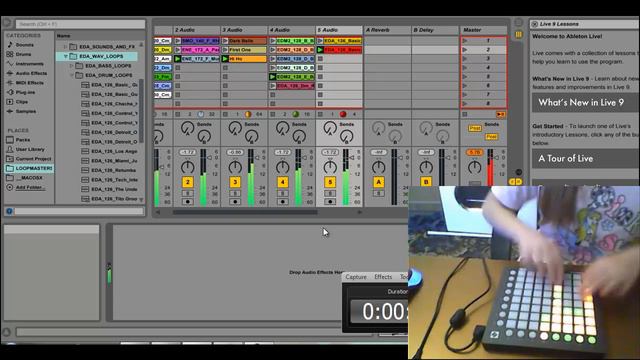Toggle track 4 activator button
Screen dimensions: 640x360
click(282, 182)
